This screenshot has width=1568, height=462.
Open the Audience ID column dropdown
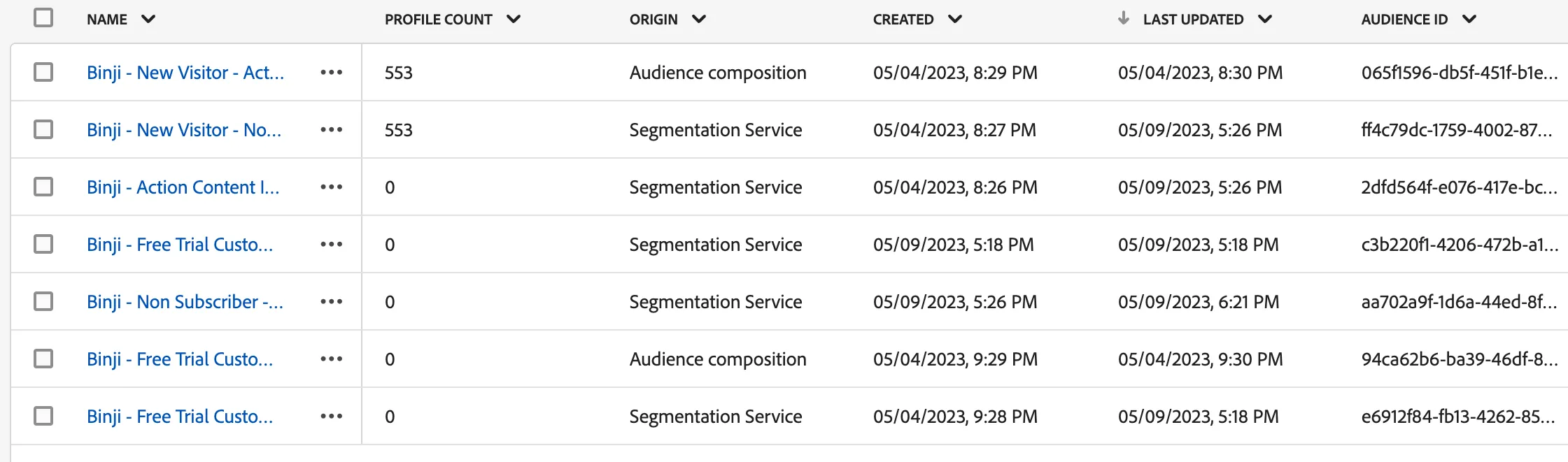coord(1469,20)
